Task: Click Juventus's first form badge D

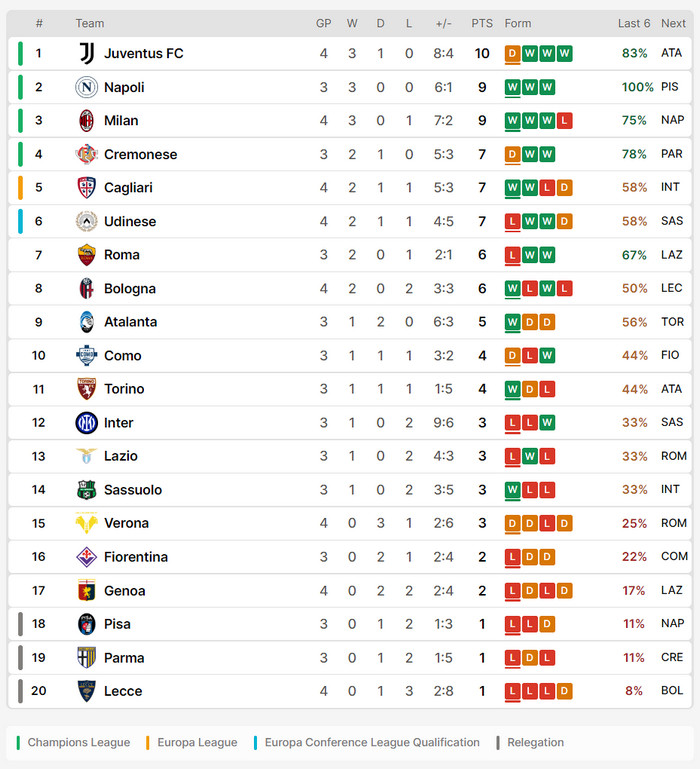Action: point(513,54)
